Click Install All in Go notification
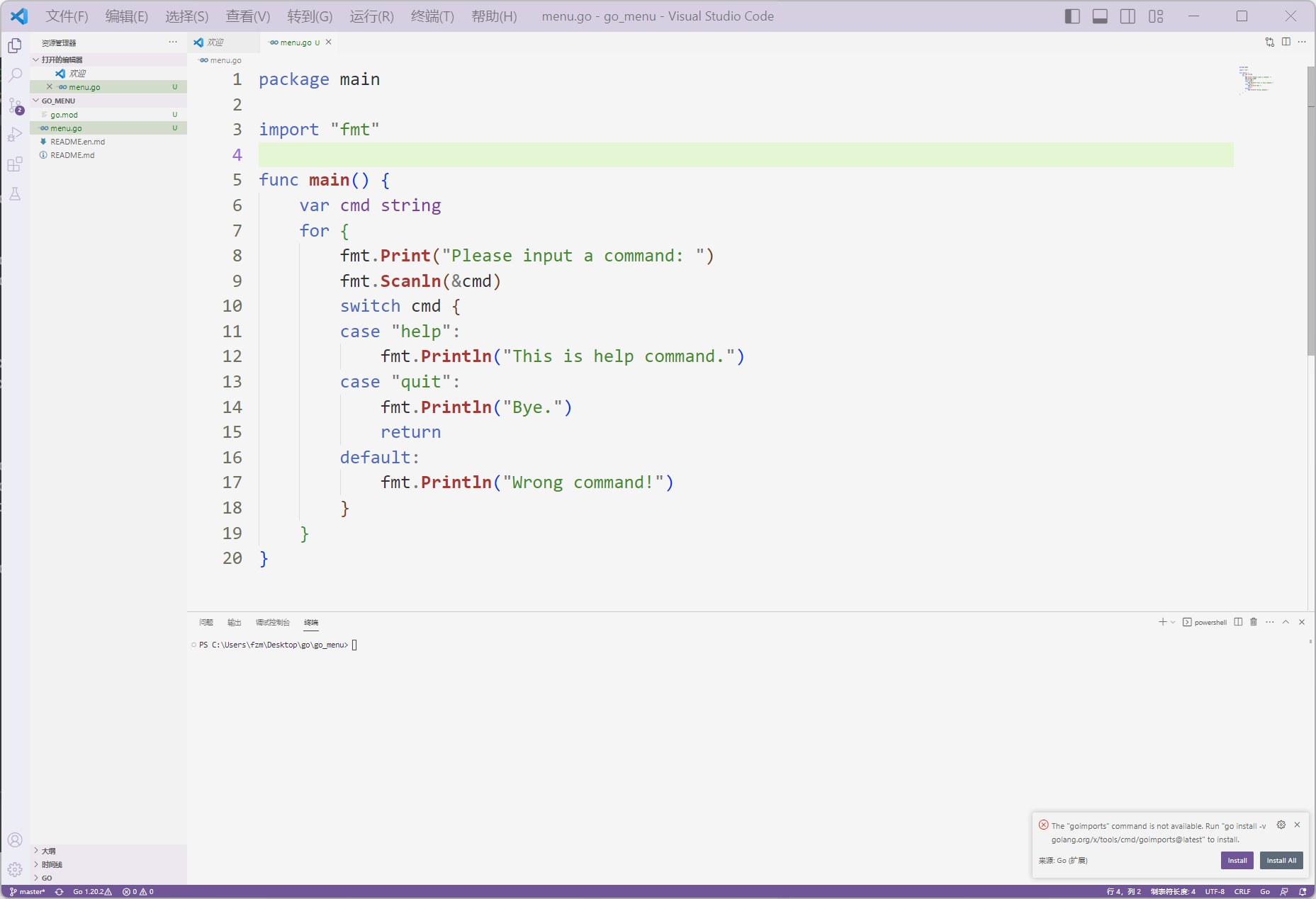Image resolution: width=1316 pixels, height=899 pixels. [1281, 860]
